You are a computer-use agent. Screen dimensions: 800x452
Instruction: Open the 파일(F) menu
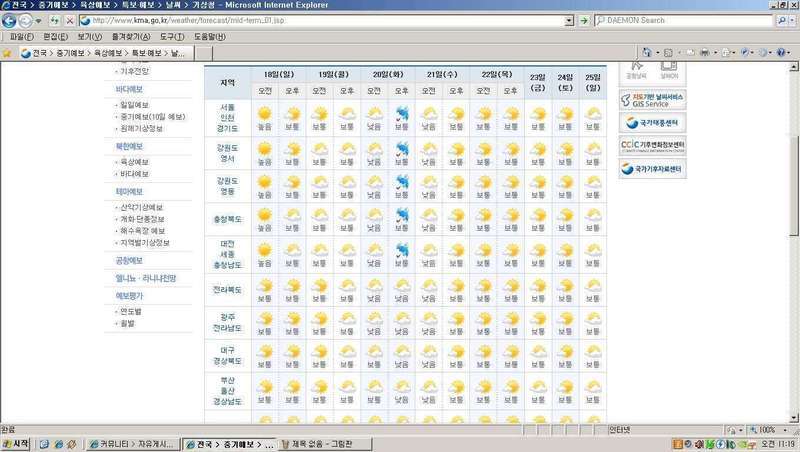click(x=21, y=37)
